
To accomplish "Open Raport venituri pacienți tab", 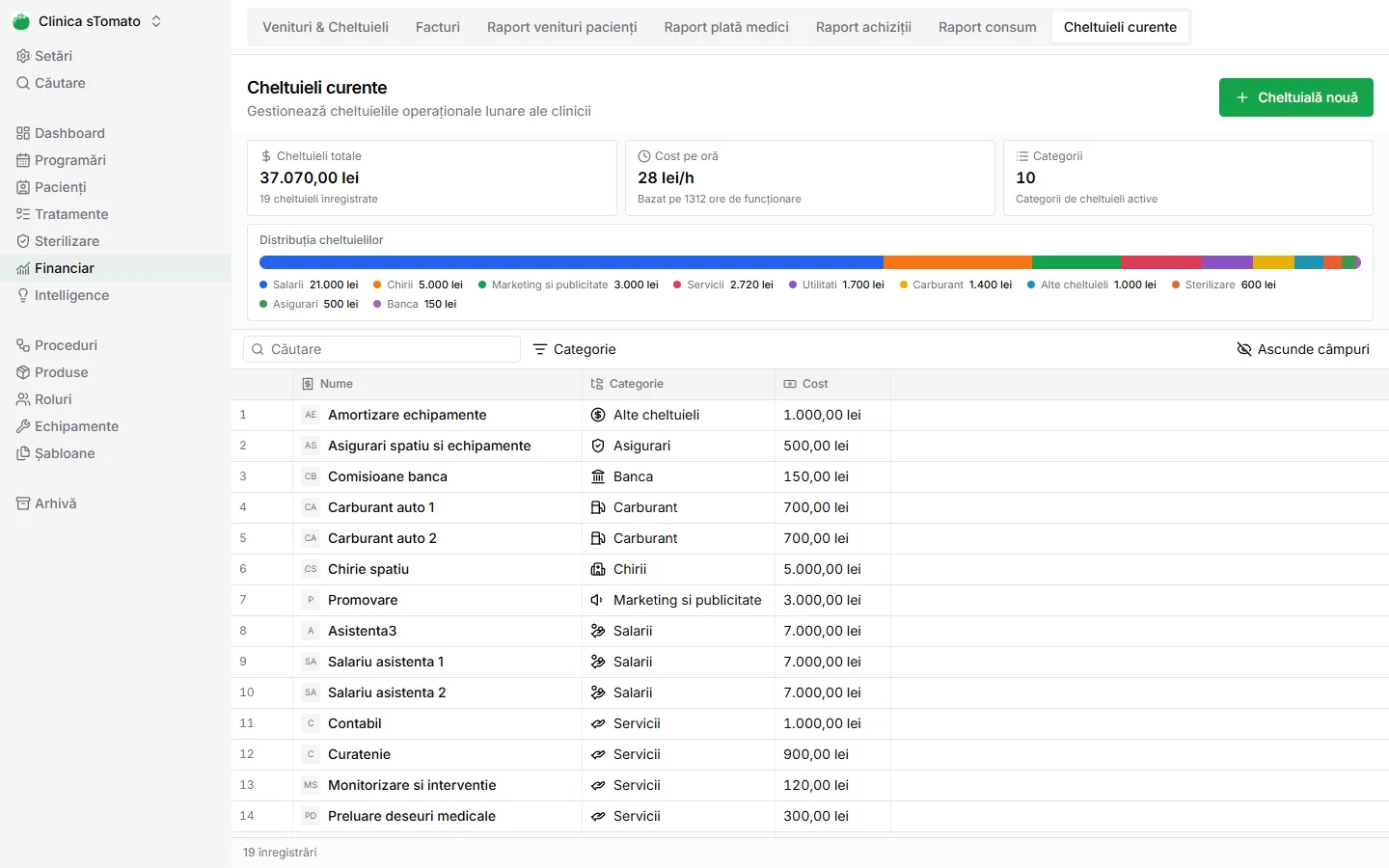I will [561, 27].
